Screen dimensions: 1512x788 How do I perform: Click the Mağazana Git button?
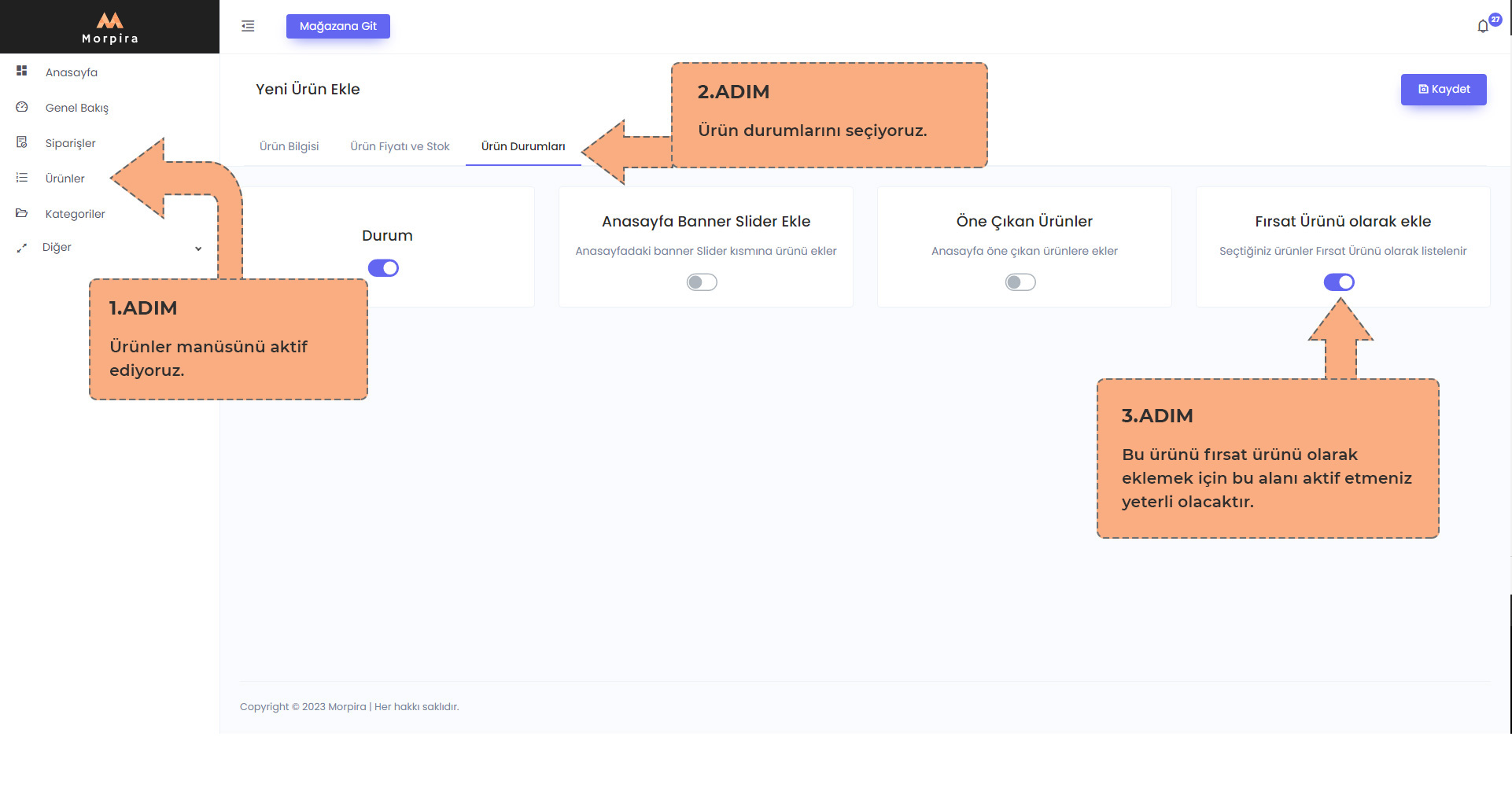(338, 26)
